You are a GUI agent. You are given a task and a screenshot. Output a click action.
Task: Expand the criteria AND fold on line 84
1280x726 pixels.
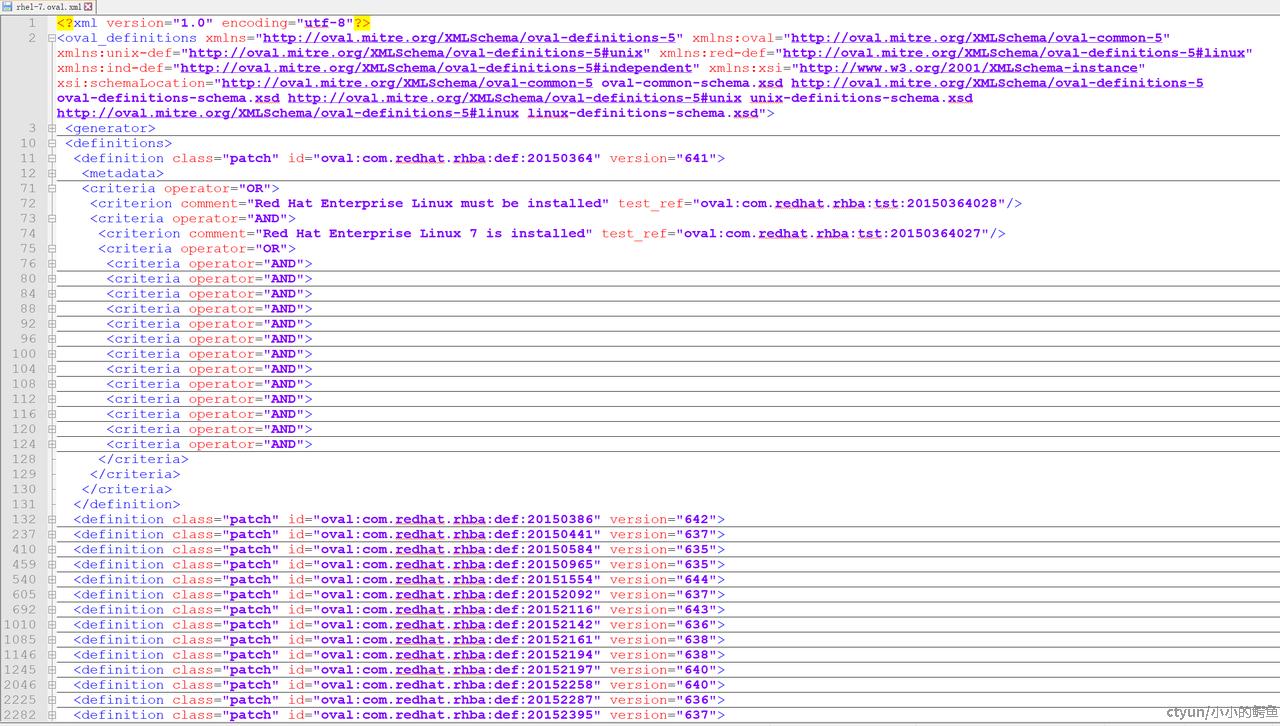coord(52,294)
